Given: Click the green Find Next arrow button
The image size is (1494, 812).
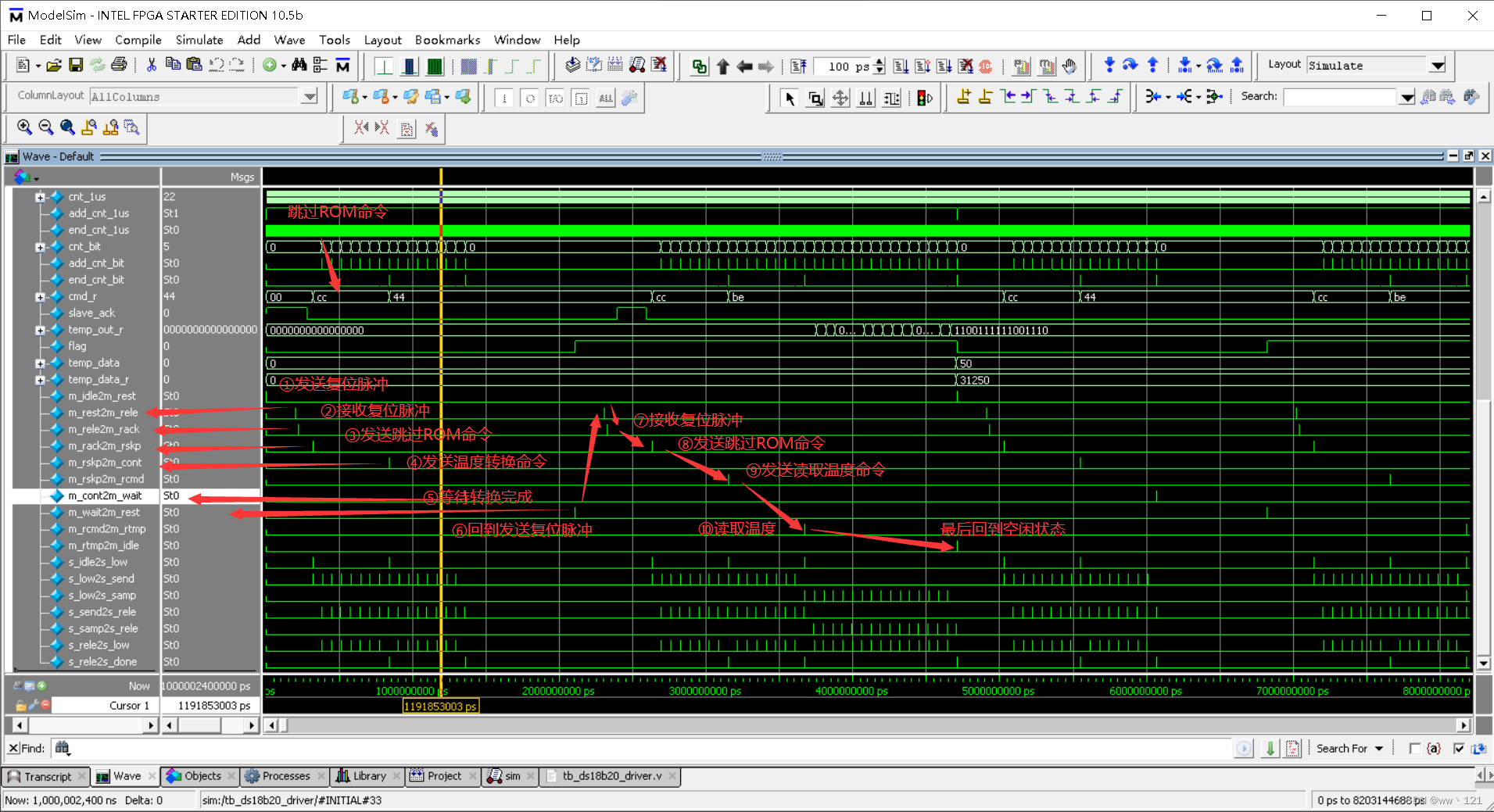Looking at the screenshot, I should (x=1269, y=748).
